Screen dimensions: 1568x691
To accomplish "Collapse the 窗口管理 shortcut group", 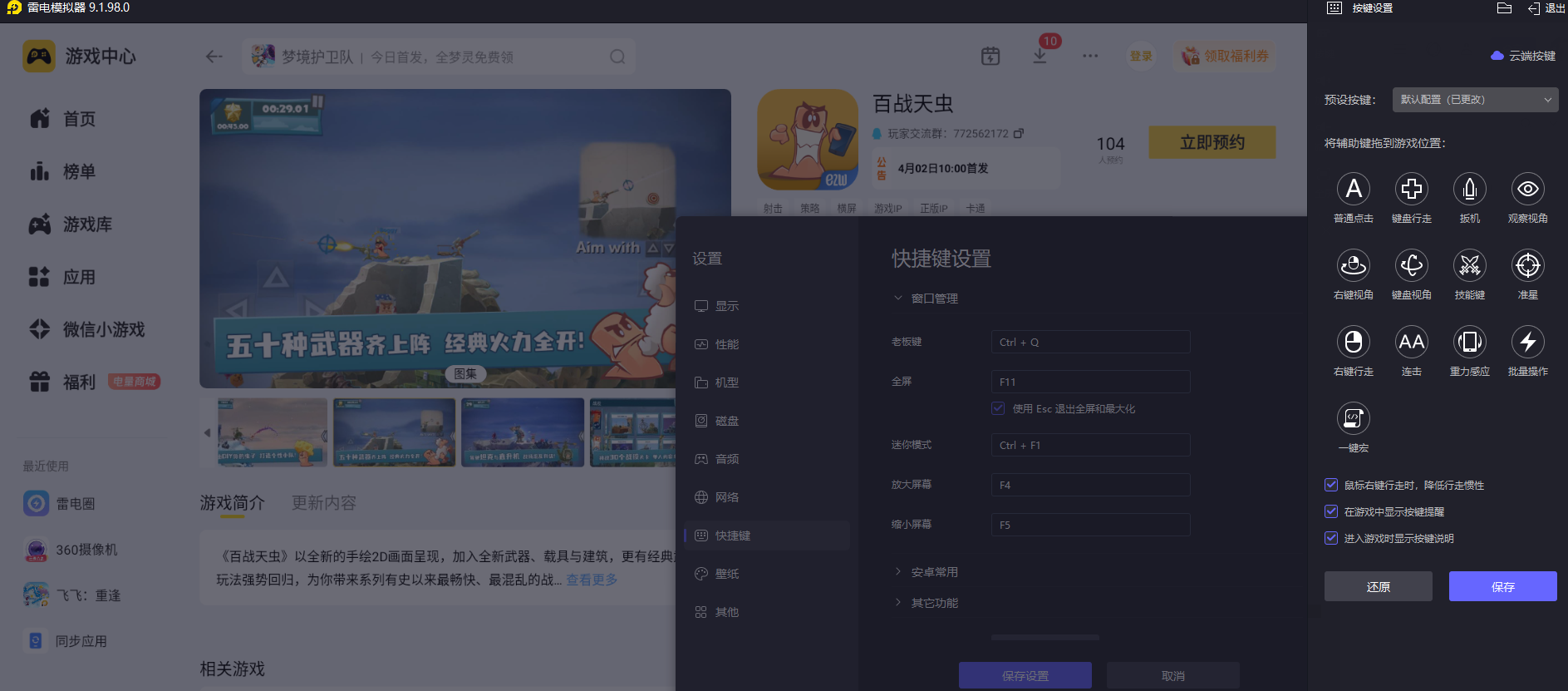I will pos(926,299).
